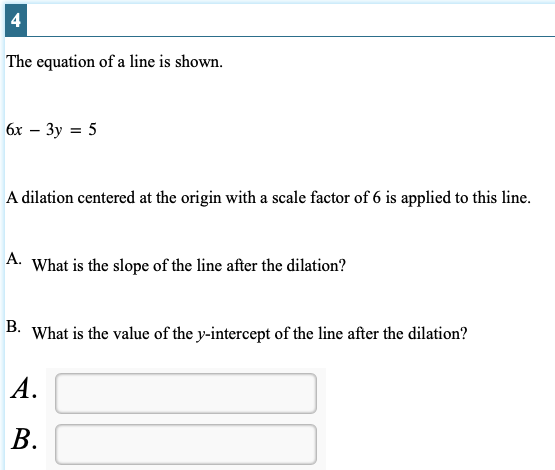555x470 pixels.
Task: Click the y-intercept question text for part B
Action: tap(250, 333)
